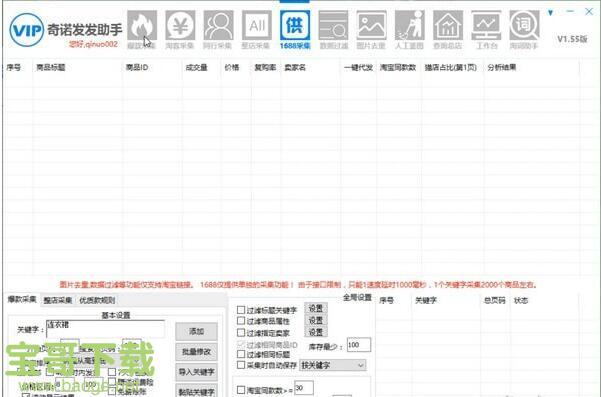Click the 状态 header in keyword list
Image resolution: width=601 pixels, height=397 pixels.
(x=521, y=300)
